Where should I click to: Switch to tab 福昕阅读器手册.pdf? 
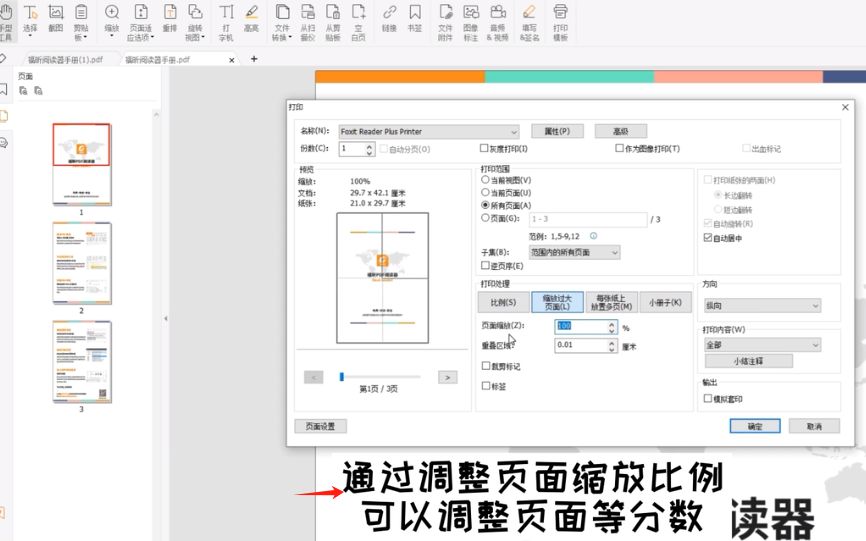click(x=157, y=59)
